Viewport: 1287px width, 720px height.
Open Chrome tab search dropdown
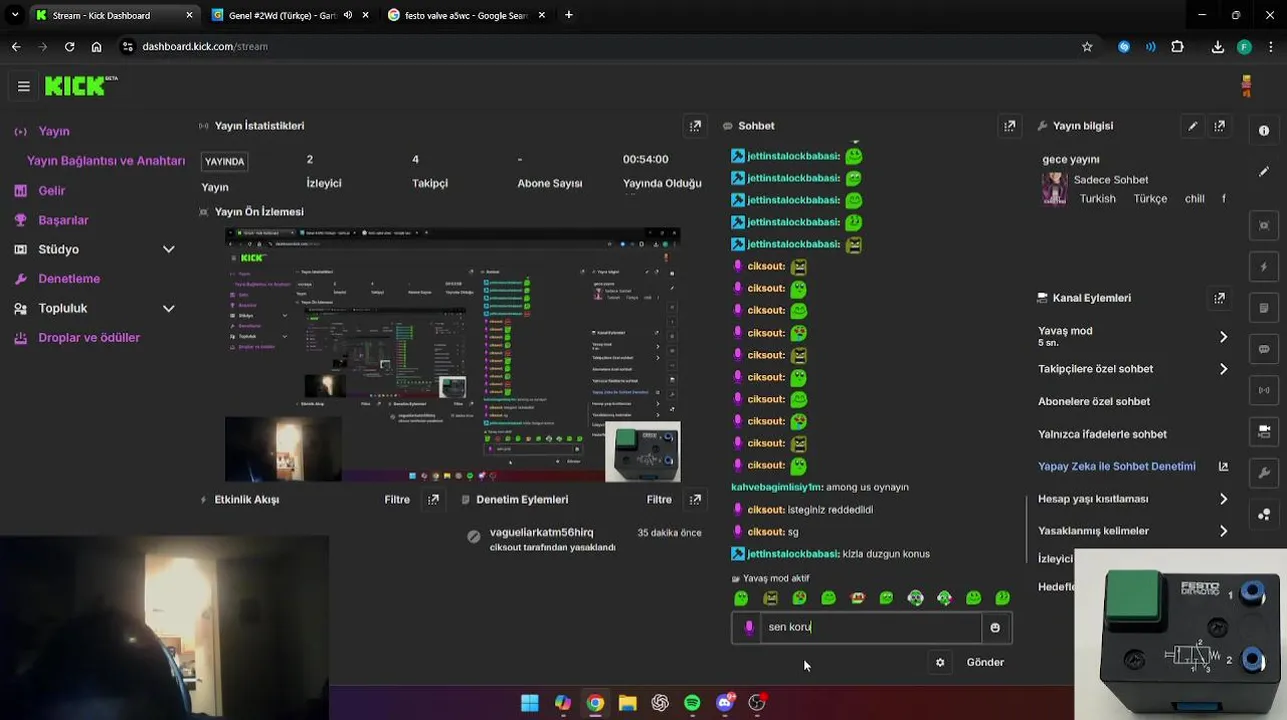[x=14, y=15]
